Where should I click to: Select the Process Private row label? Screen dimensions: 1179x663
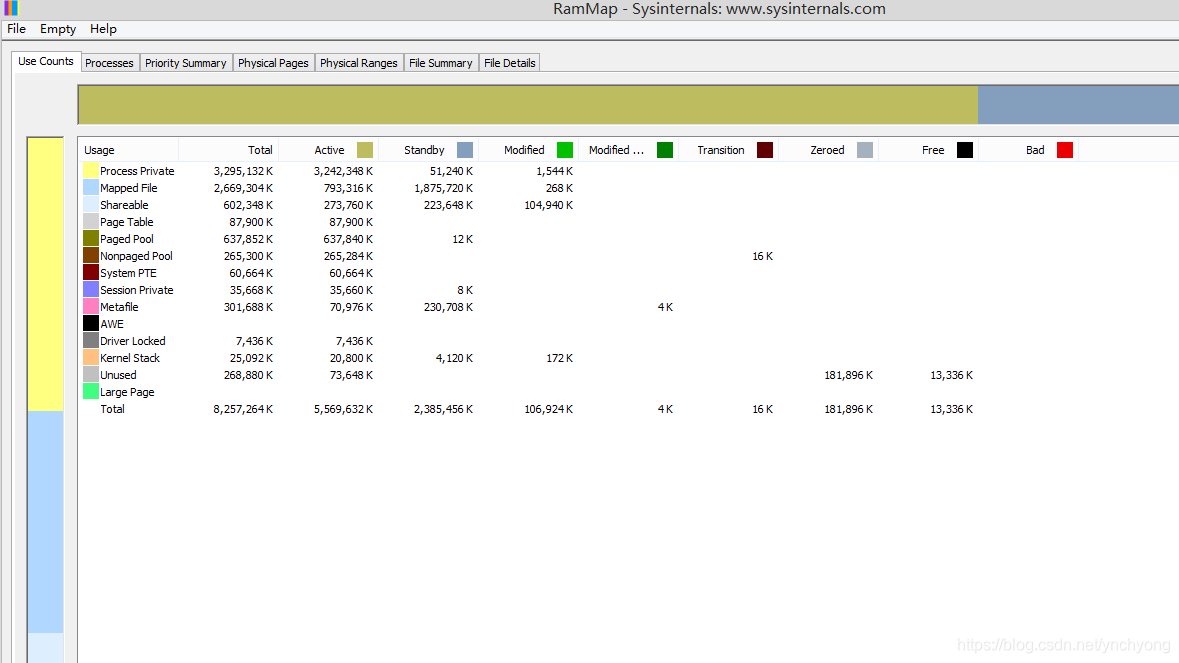coord(137,171)
